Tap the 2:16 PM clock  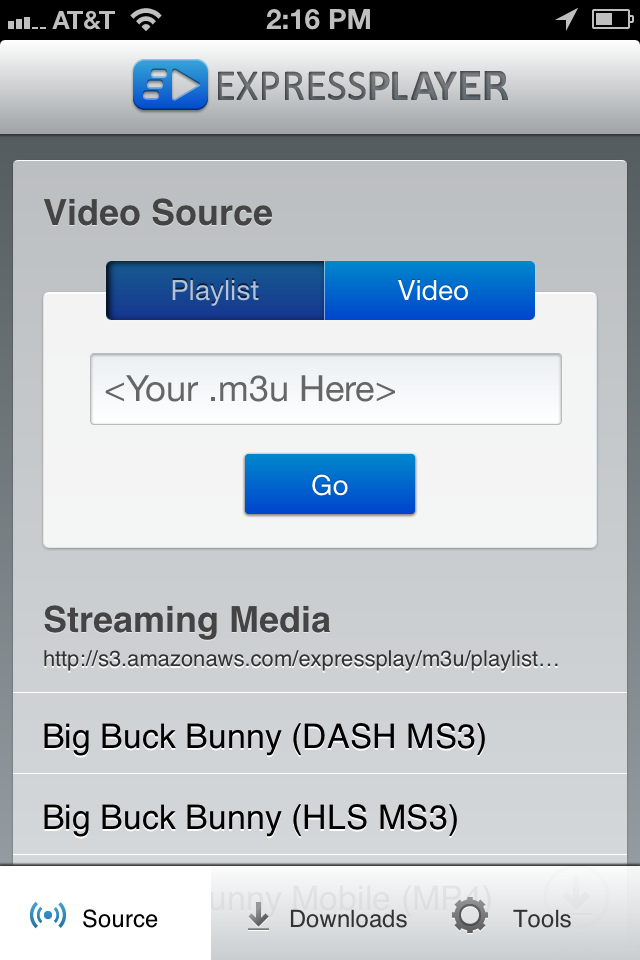tap(319, 19)
